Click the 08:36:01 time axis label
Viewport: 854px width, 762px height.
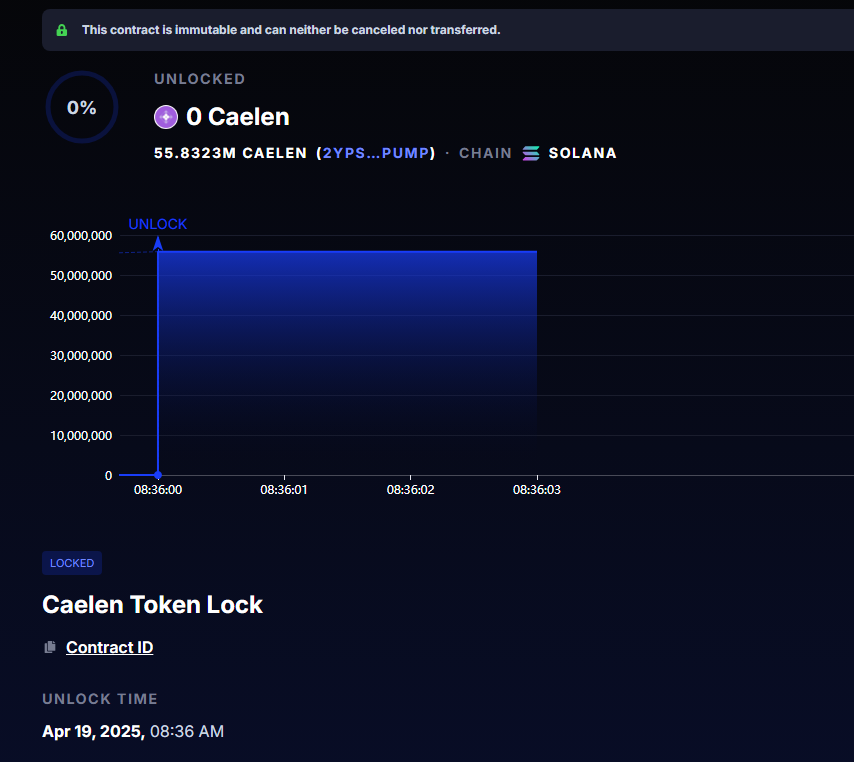(284, 490)
